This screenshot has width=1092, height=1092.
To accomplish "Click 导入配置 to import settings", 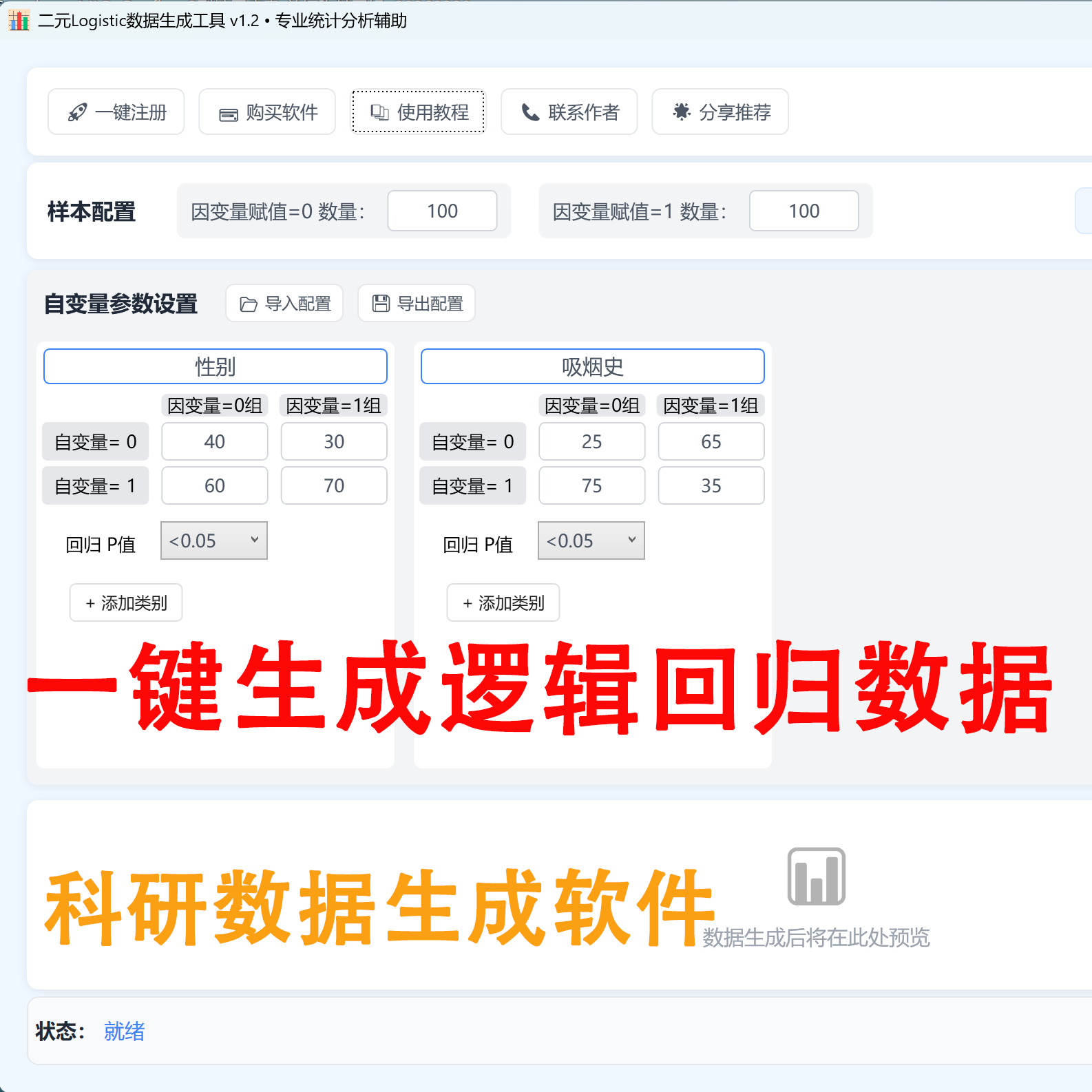I will tap(284, 303).
